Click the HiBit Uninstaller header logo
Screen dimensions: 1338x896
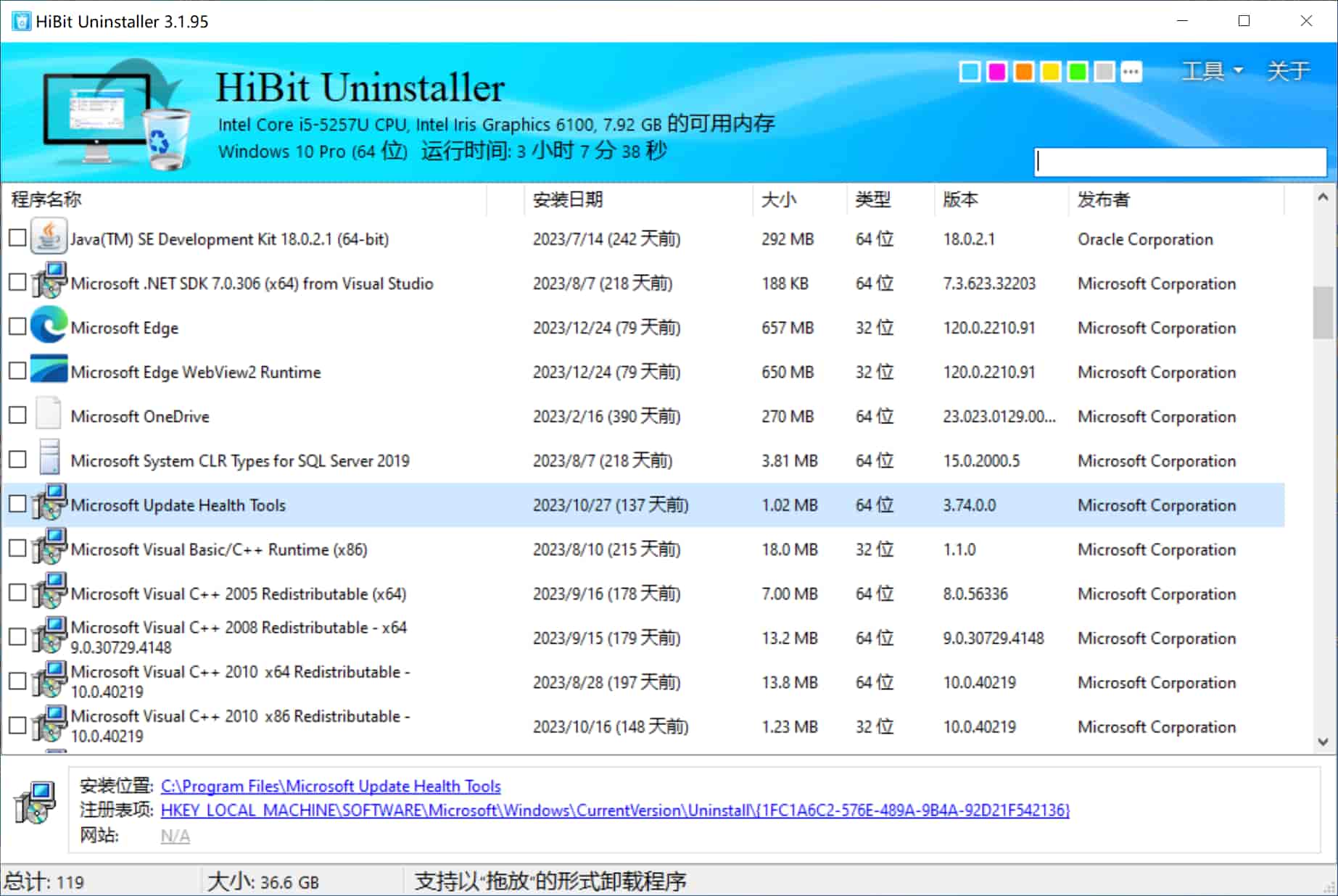pos(116,115)
